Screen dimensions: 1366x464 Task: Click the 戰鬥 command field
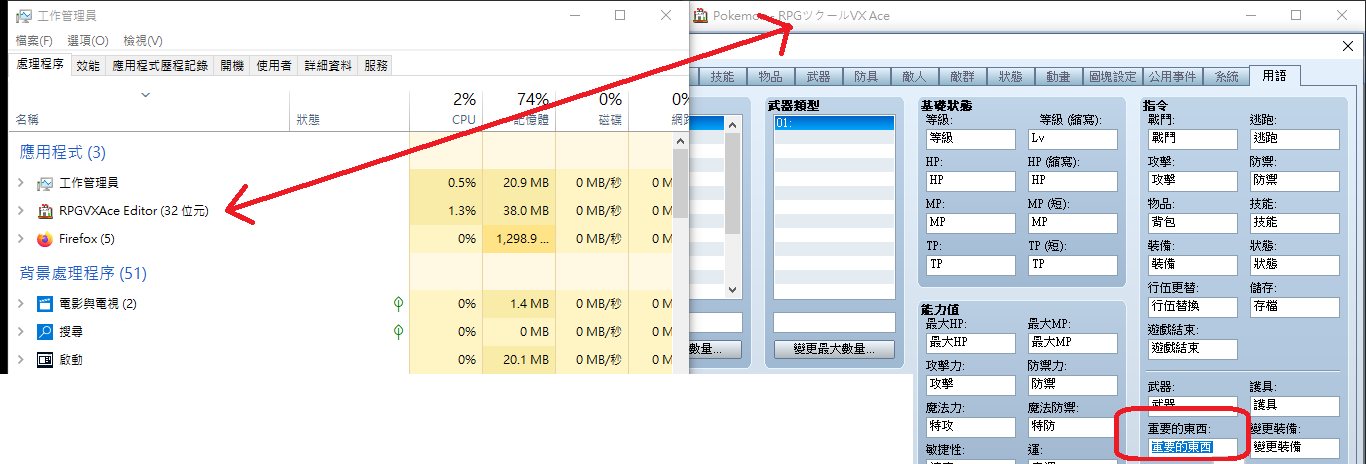tap(1193, 139)
